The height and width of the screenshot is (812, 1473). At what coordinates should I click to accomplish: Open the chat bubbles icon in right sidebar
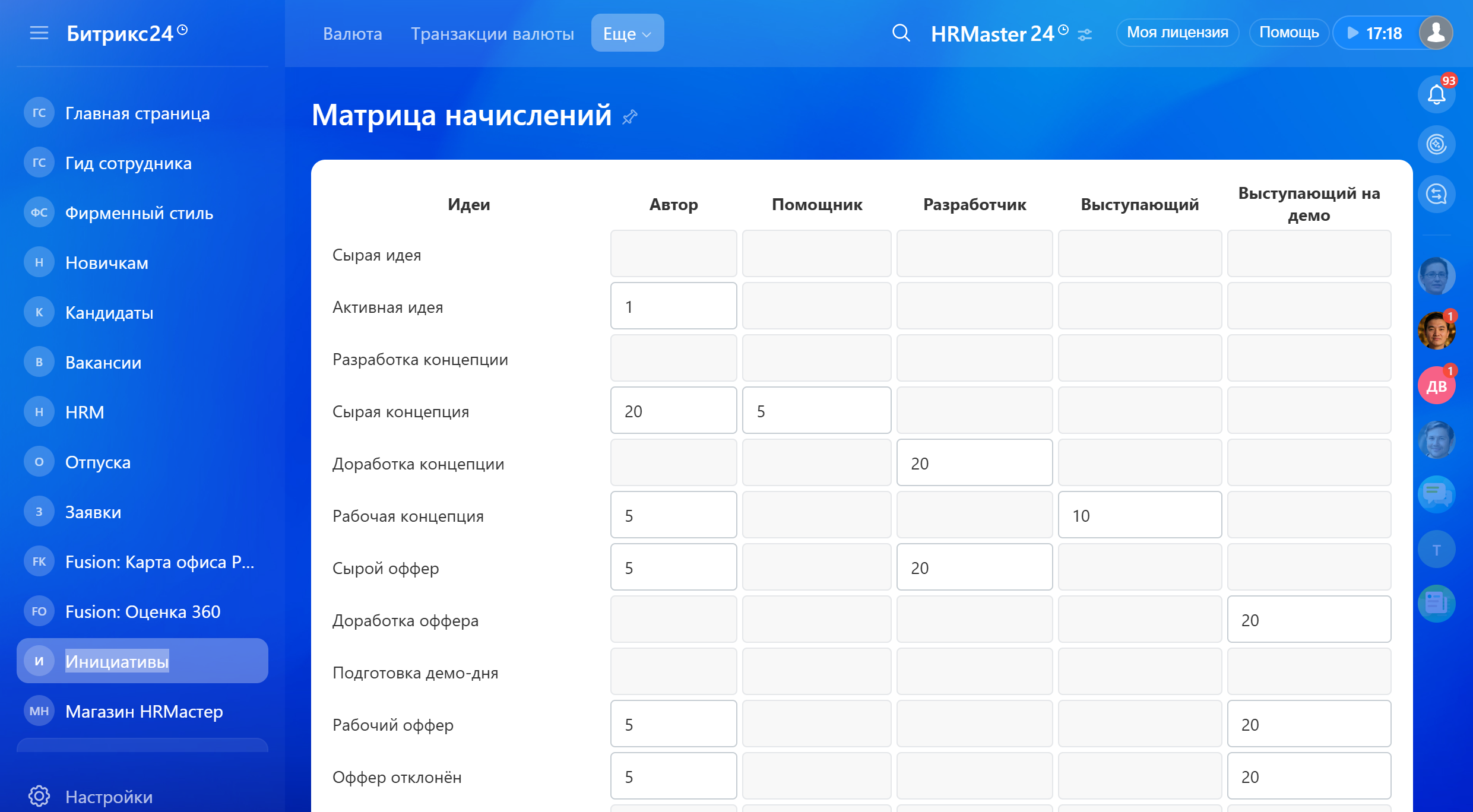click(x=1436, y=493)
